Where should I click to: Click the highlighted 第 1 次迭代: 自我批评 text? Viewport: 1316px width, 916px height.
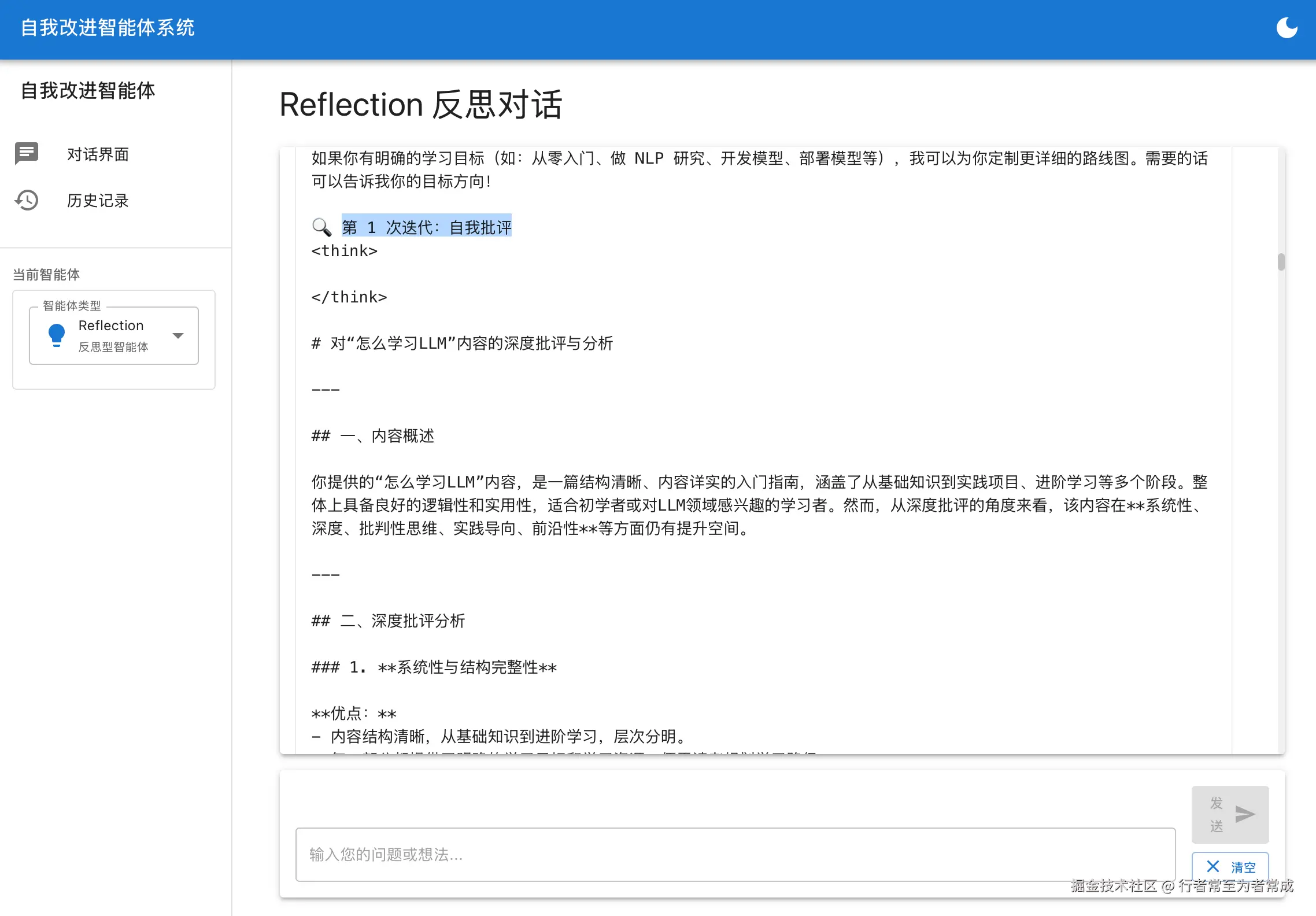click(x=426, y=227)
